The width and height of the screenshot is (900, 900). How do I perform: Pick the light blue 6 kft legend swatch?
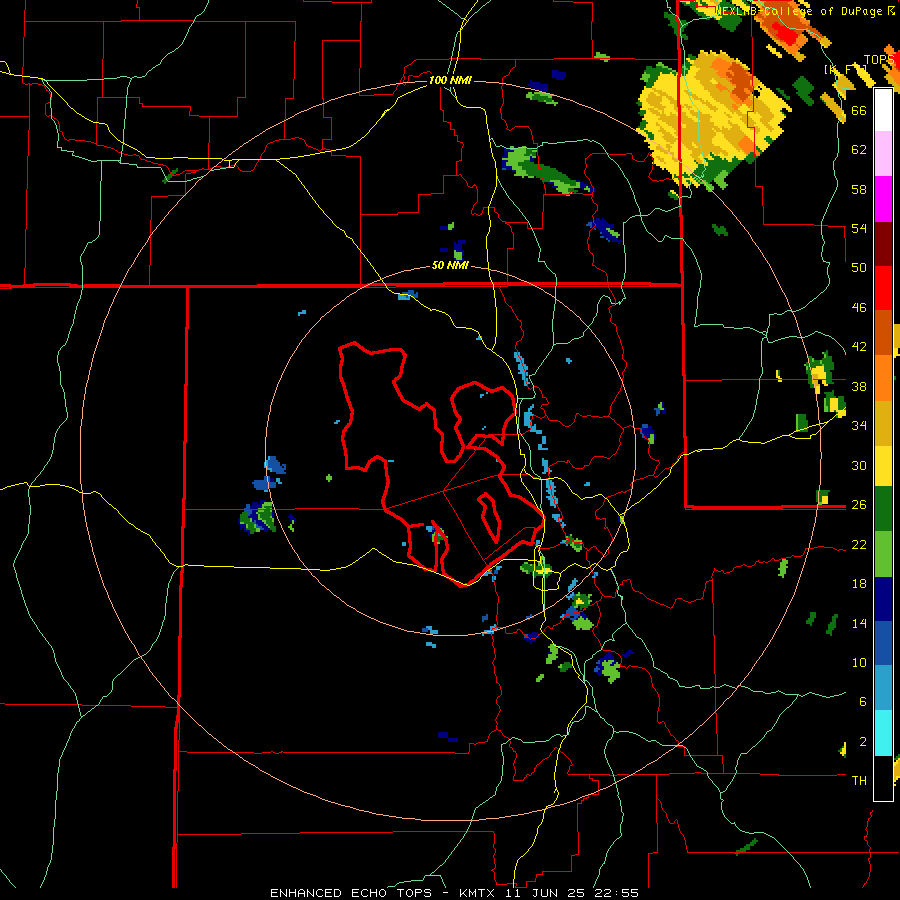point(883,688)
